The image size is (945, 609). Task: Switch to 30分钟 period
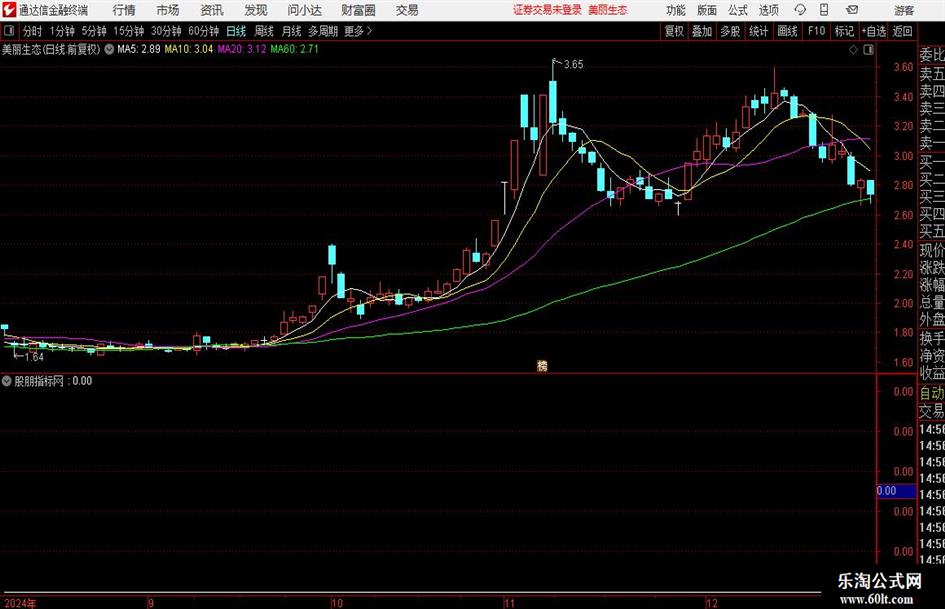166,31
